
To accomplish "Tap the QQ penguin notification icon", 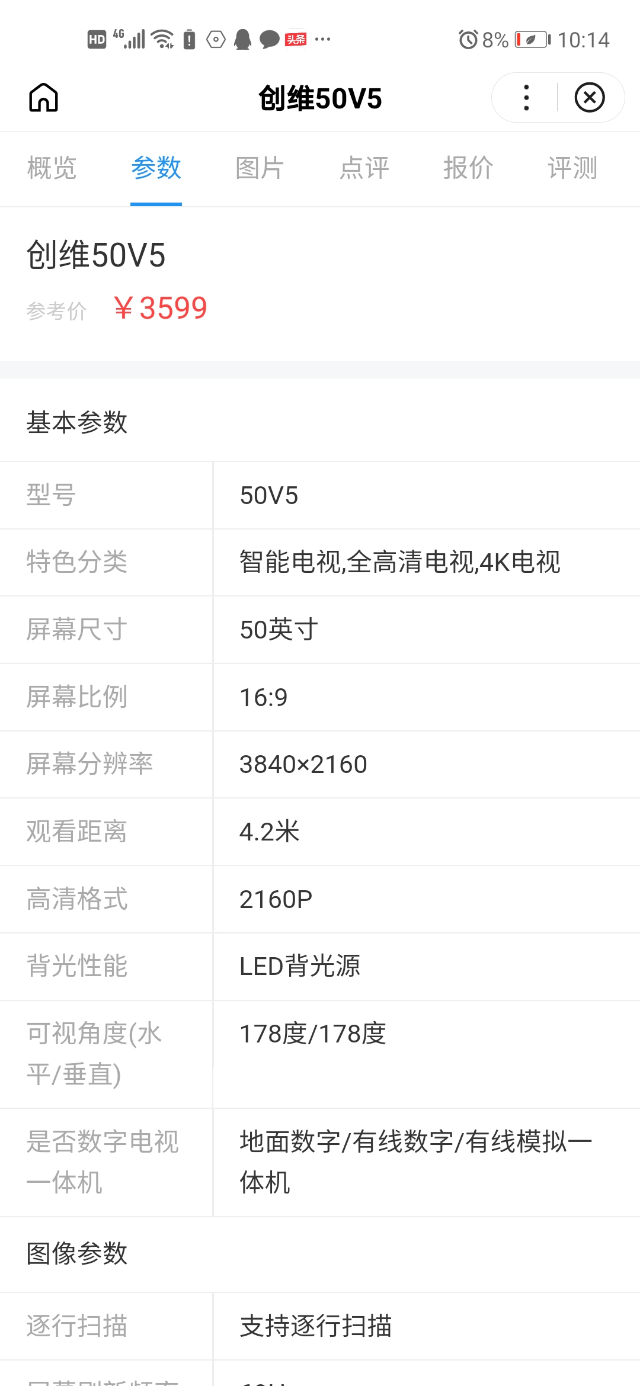I will (242, 40).
